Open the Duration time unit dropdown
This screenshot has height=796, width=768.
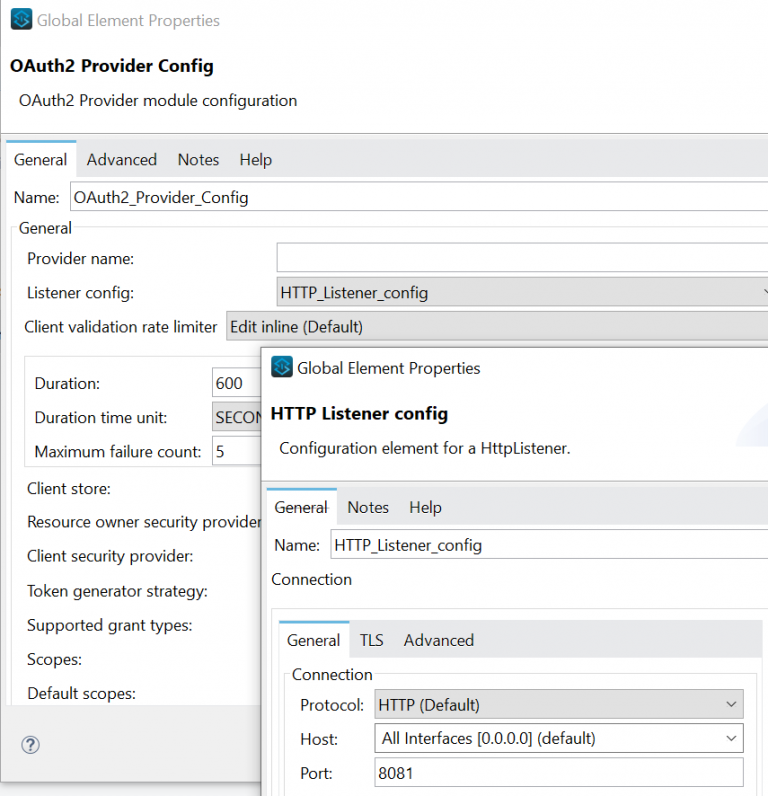pos(237,418)
